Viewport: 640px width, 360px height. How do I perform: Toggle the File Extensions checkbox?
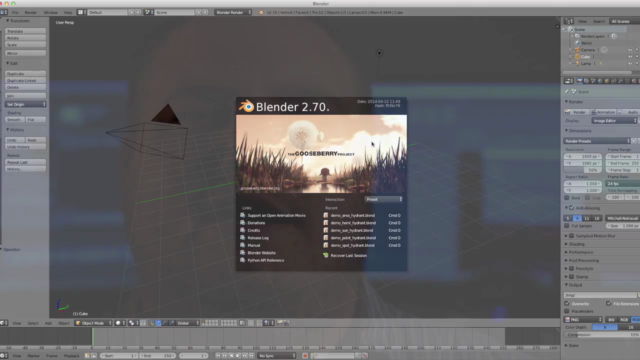[x=609, y=304]
